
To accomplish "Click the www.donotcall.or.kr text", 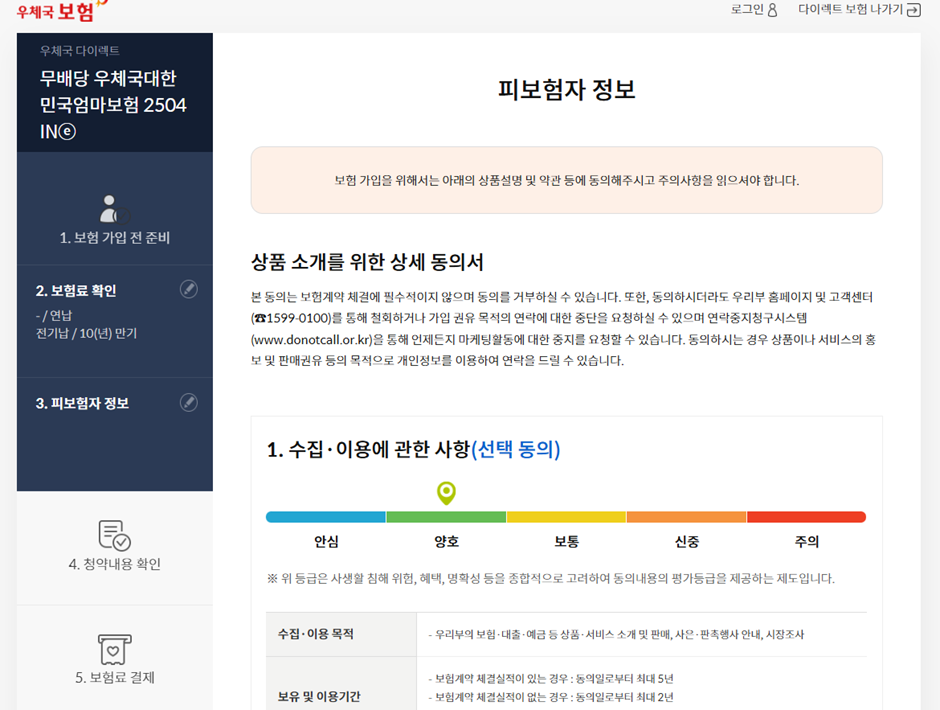I will click(x=312, y=339).
